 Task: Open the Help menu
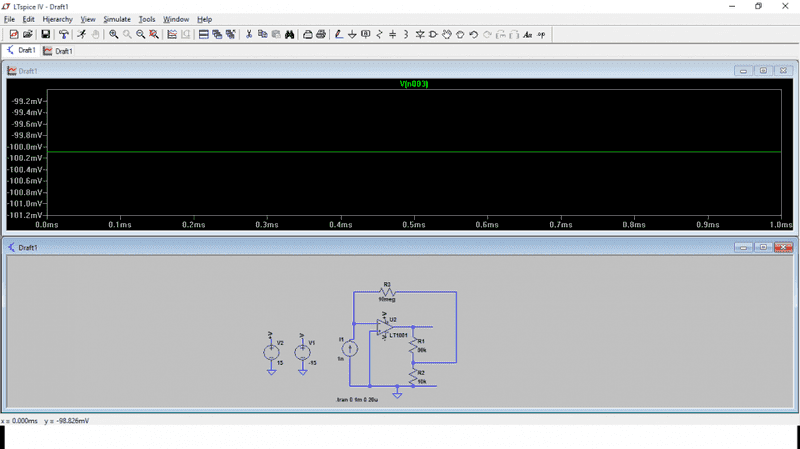(204, 19)
